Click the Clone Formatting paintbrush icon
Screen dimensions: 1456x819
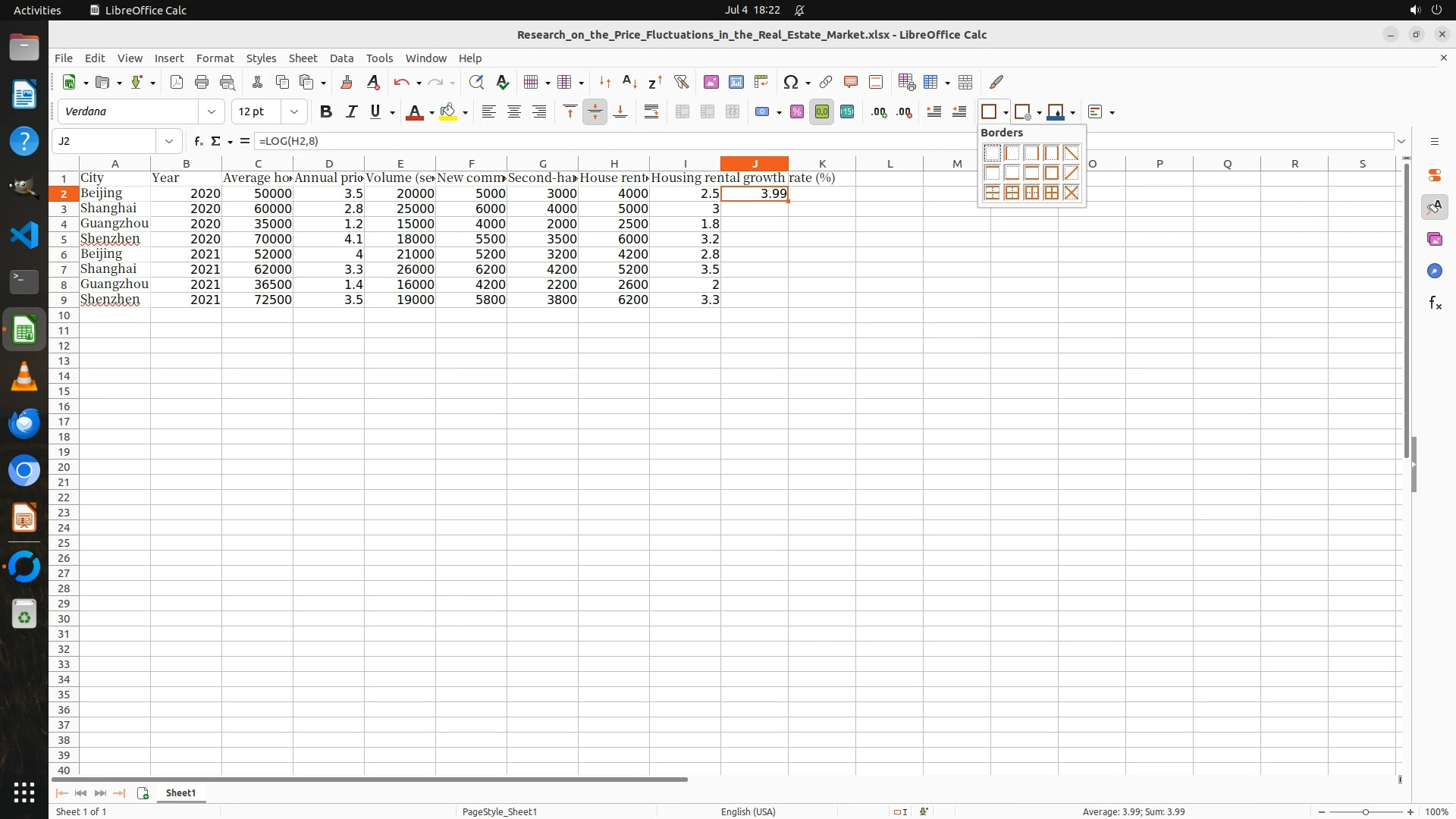(347, 82)
